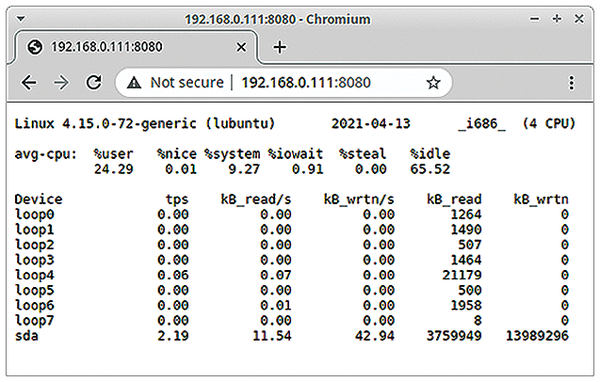Open a new tab with plus button

pos(280,47)
